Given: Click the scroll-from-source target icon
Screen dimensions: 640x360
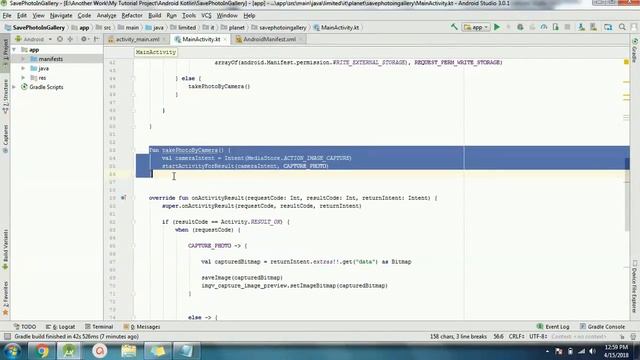Looking at the screenshot, I should click(x=60, y=39).
